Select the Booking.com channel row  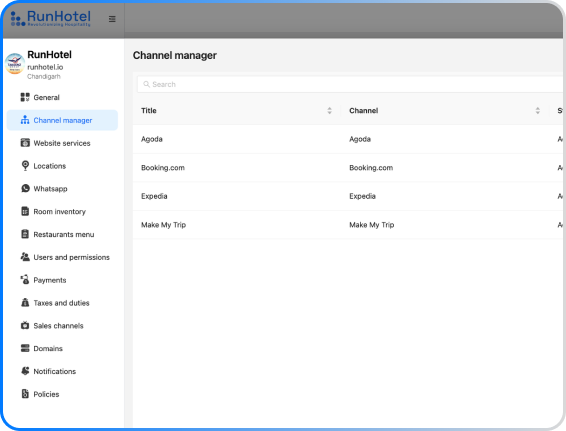click(x=348, y=167)
